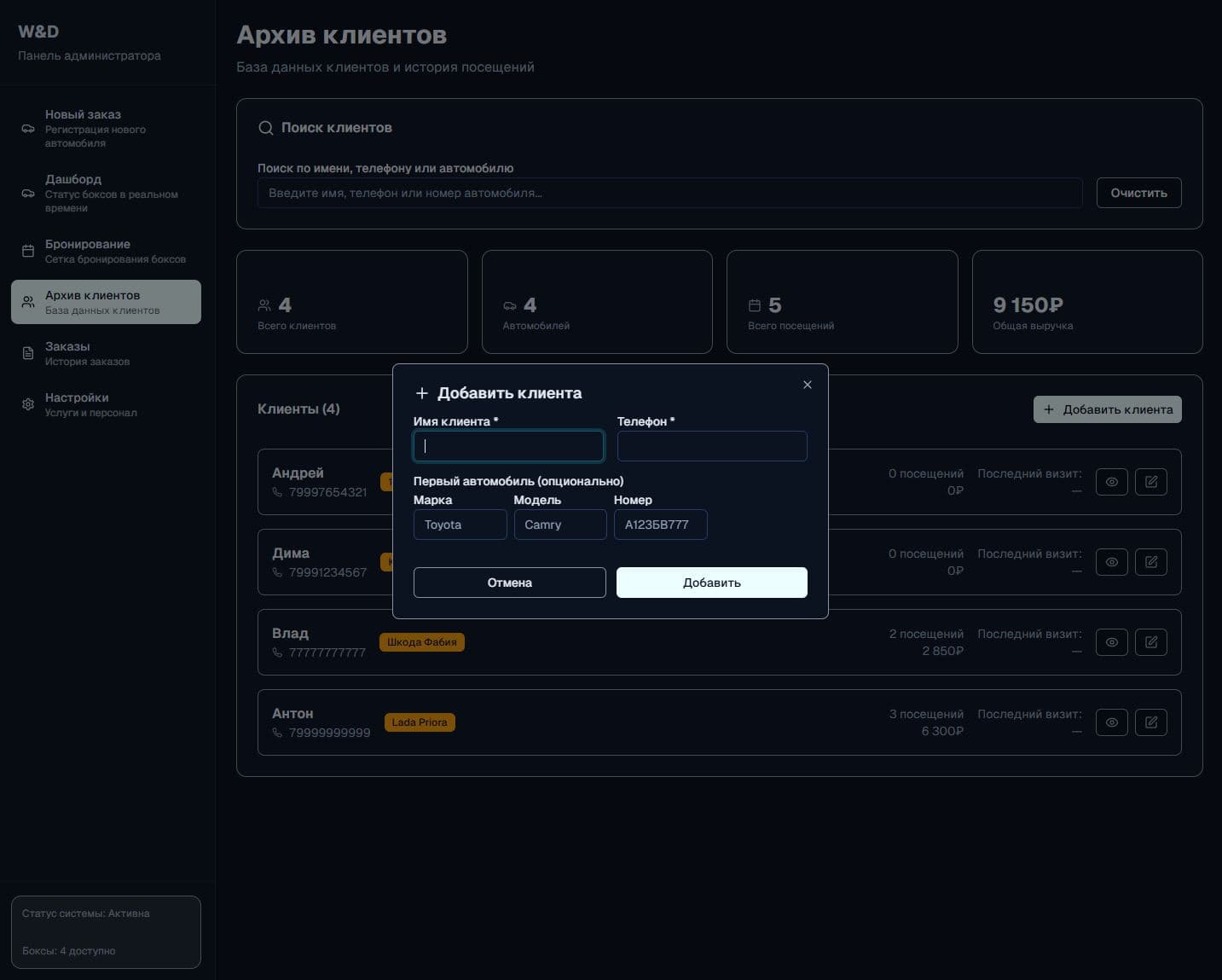Click the Очистить search button

[x=1138, y=193]
